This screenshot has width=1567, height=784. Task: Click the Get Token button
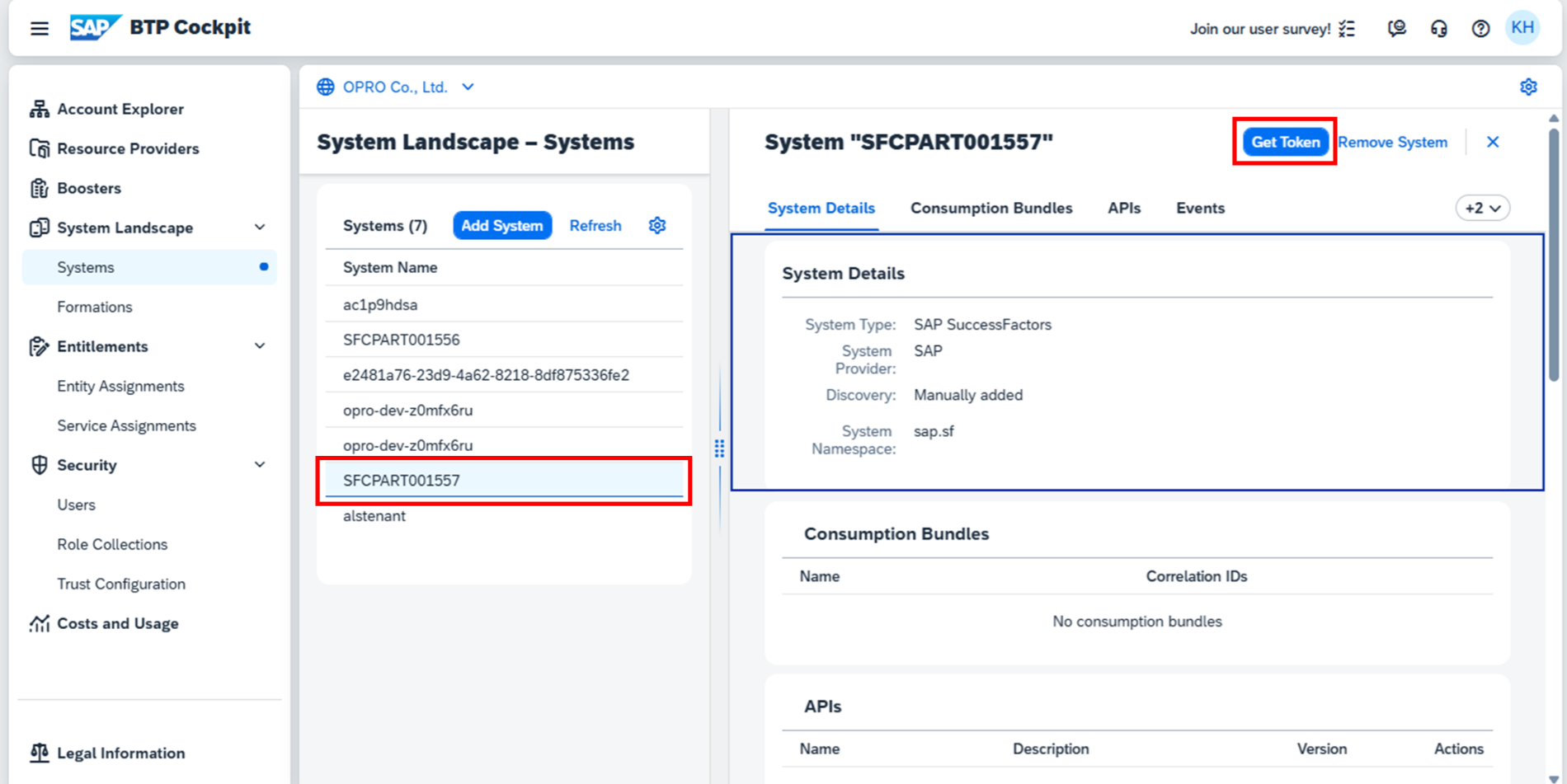[x=1284, y=143]
